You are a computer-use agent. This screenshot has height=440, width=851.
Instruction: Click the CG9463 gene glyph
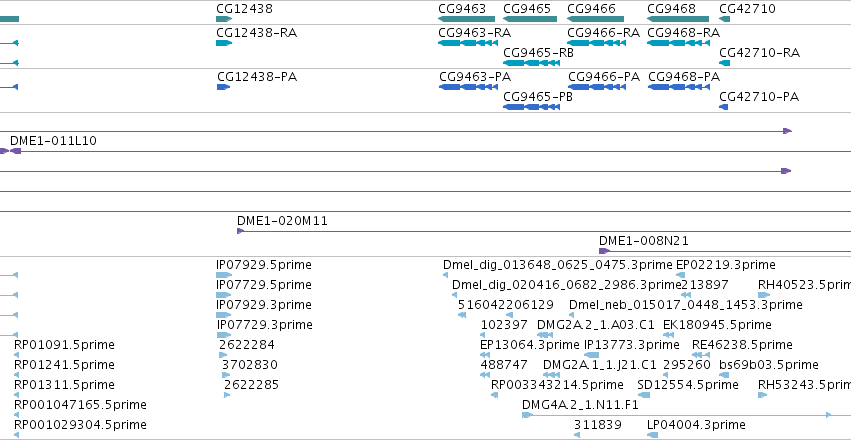pyautogui.click(x=462, y=19)
